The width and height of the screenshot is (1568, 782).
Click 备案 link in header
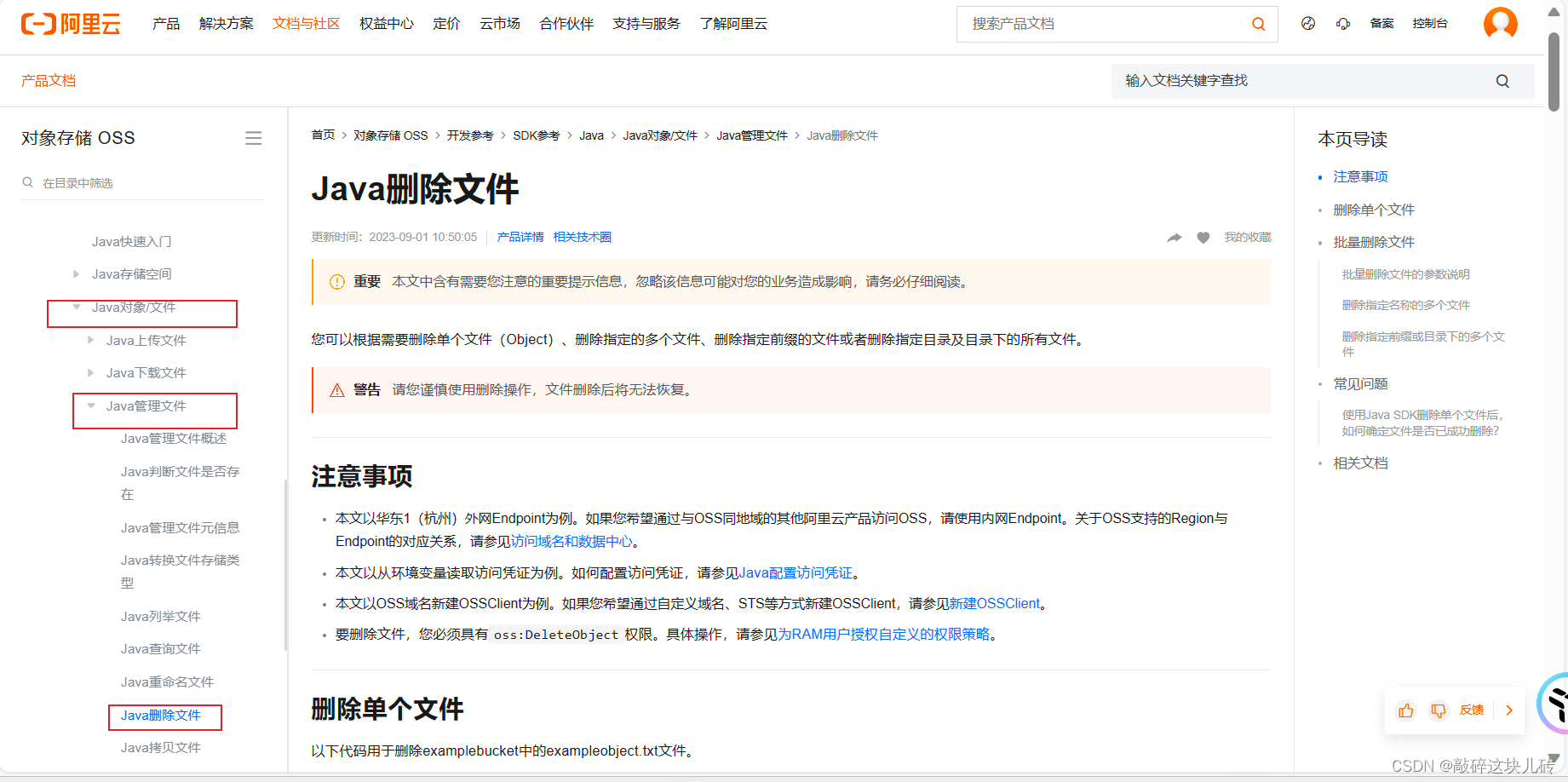click(1381, 24)
